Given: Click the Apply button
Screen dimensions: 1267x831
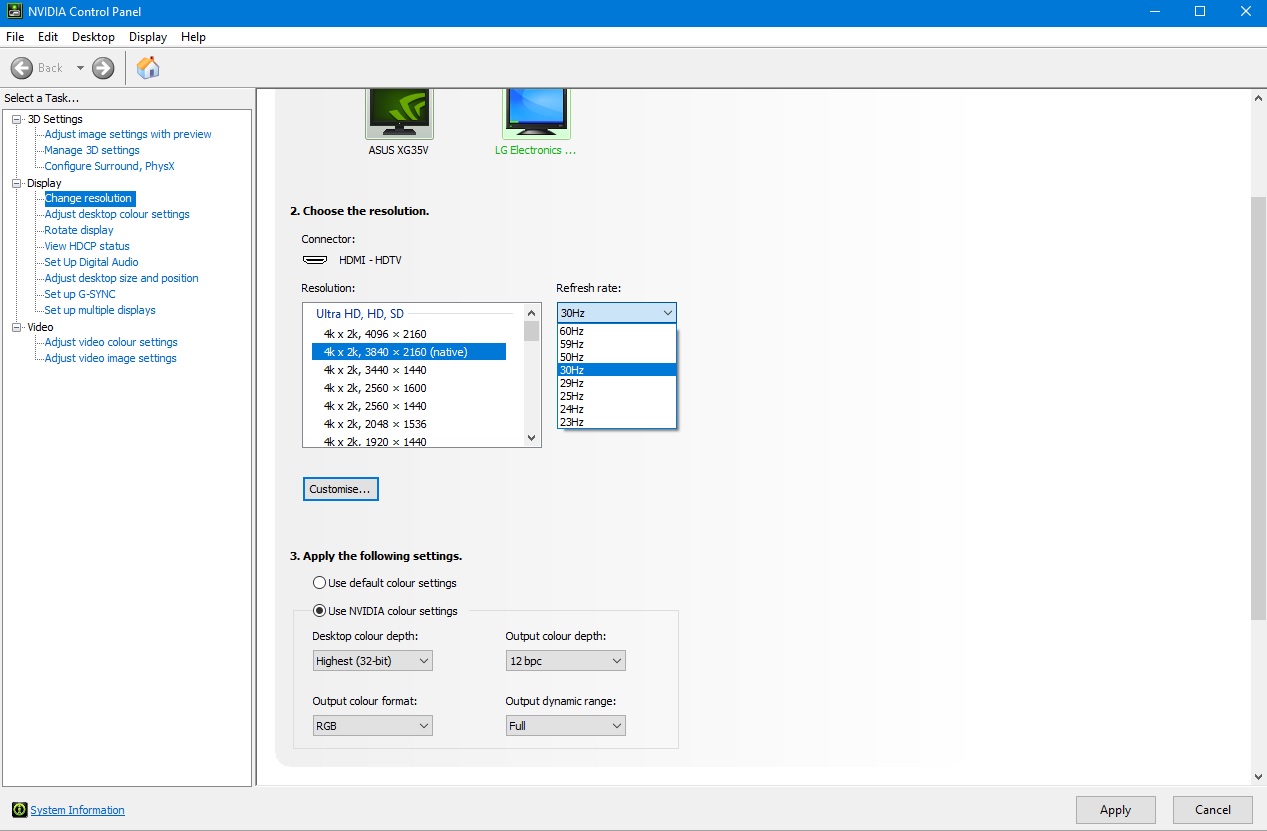Looking at the screenshot, I should point(1115,810).
